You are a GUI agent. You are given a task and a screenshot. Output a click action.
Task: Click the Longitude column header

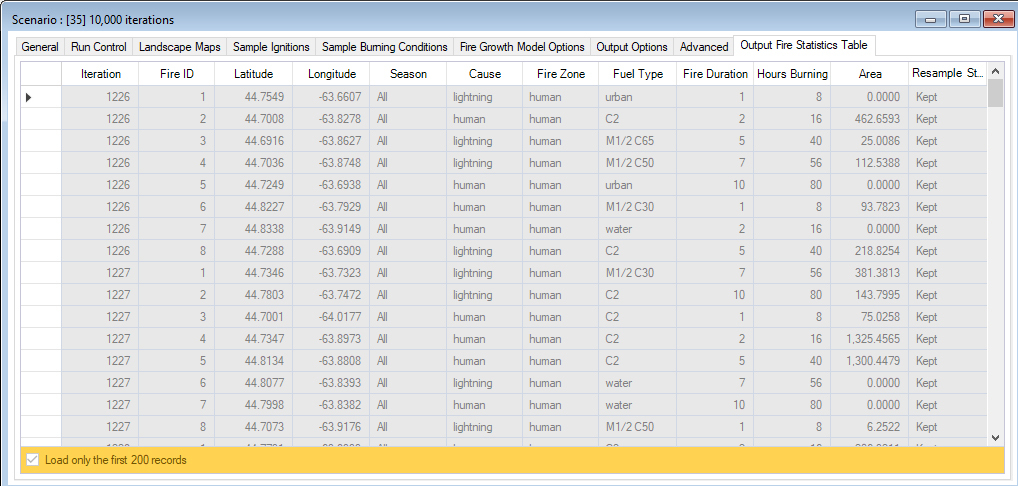click(x=331, y=74)
